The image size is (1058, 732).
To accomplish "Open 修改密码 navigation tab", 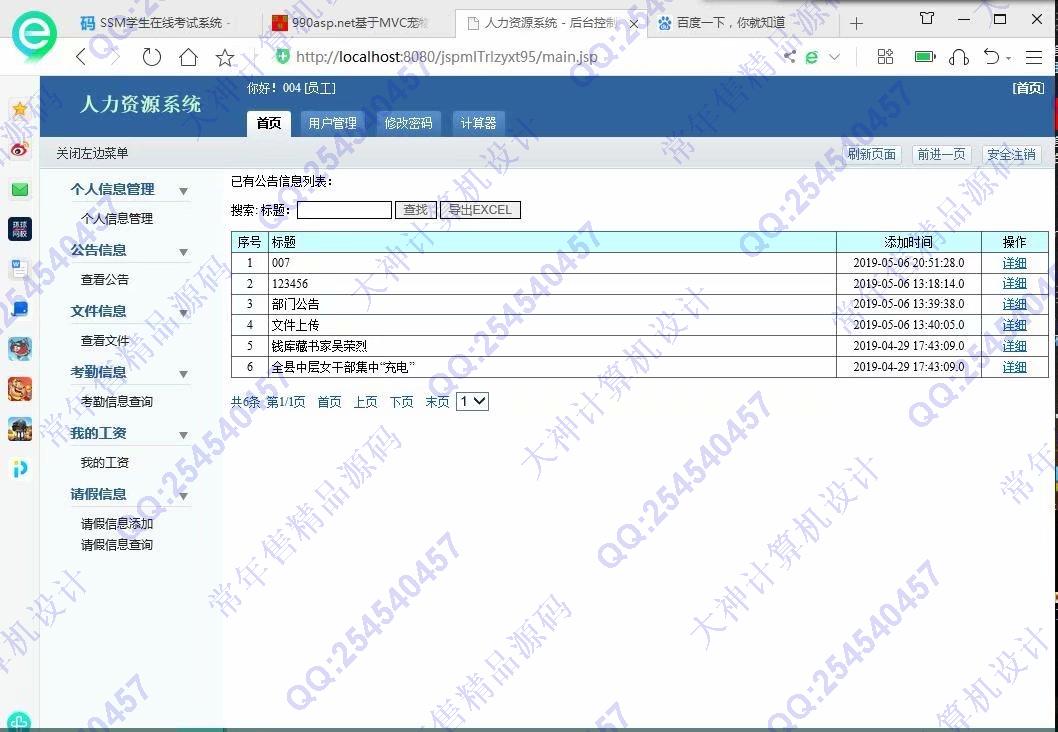I will coord(408,123).
